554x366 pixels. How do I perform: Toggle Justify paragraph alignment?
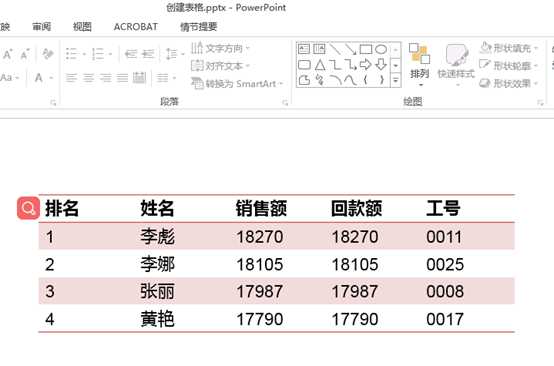click(x=122, y=77)
